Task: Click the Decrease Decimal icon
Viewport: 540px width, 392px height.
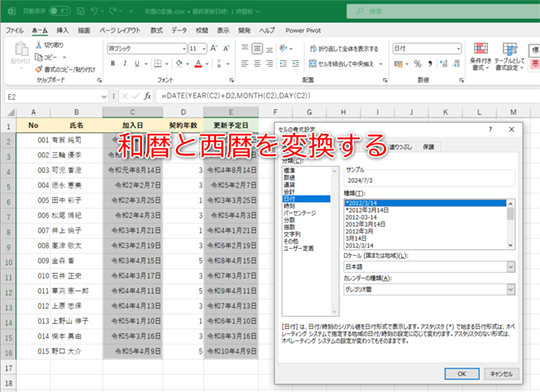Action: pyautogui.click(x=456, y=63)
